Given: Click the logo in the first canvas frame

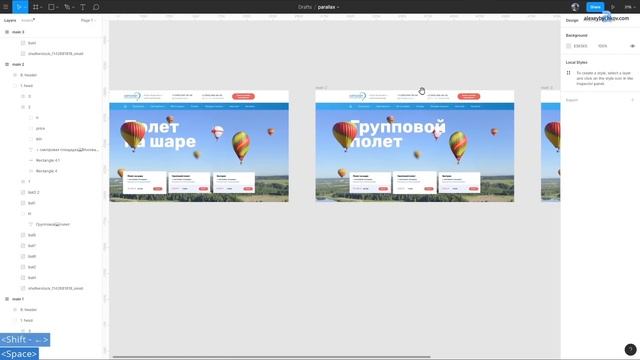Looking at the screenshot, I should pos(132,96).
